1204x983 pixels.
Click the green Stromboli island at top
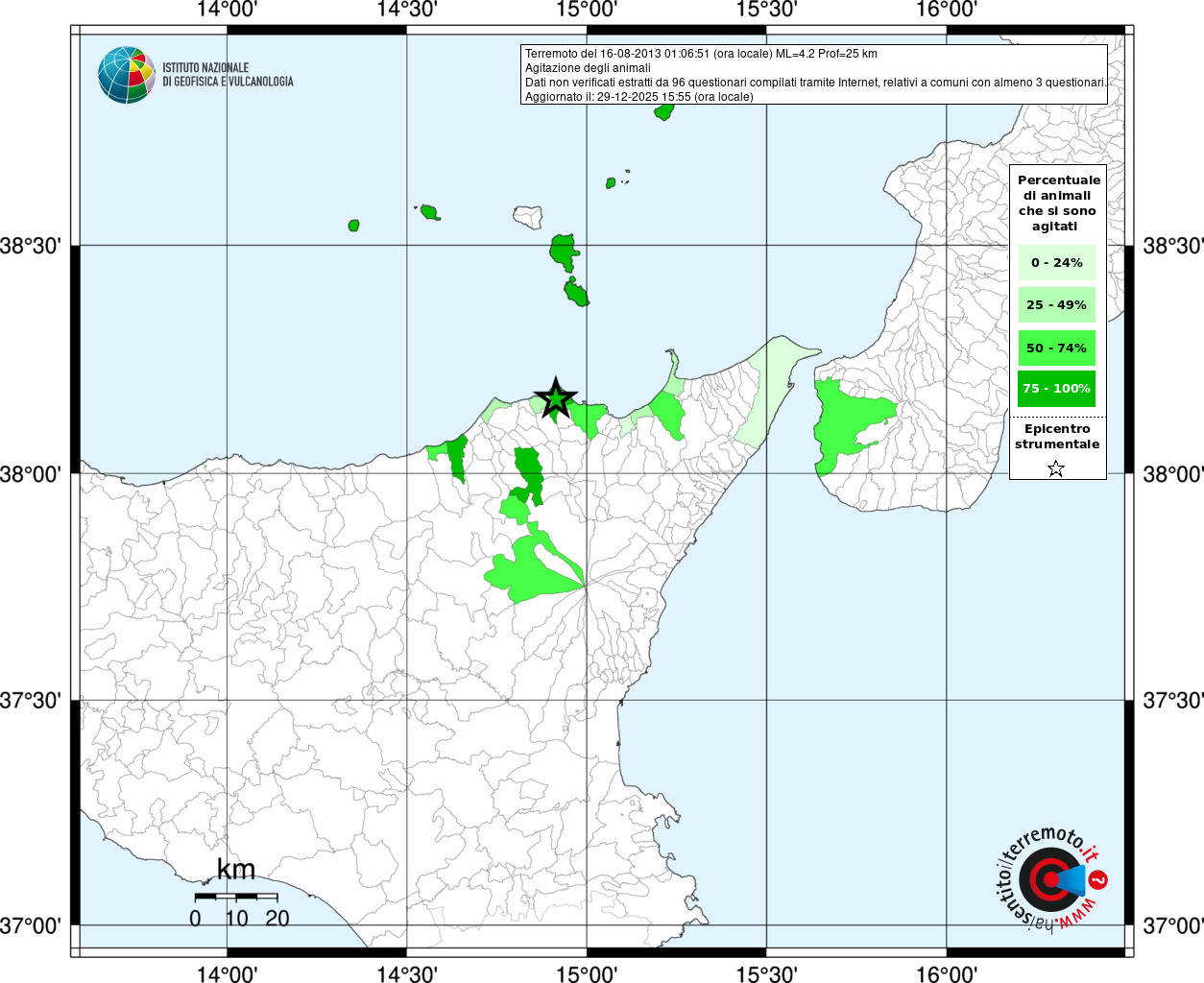point(663,111)
